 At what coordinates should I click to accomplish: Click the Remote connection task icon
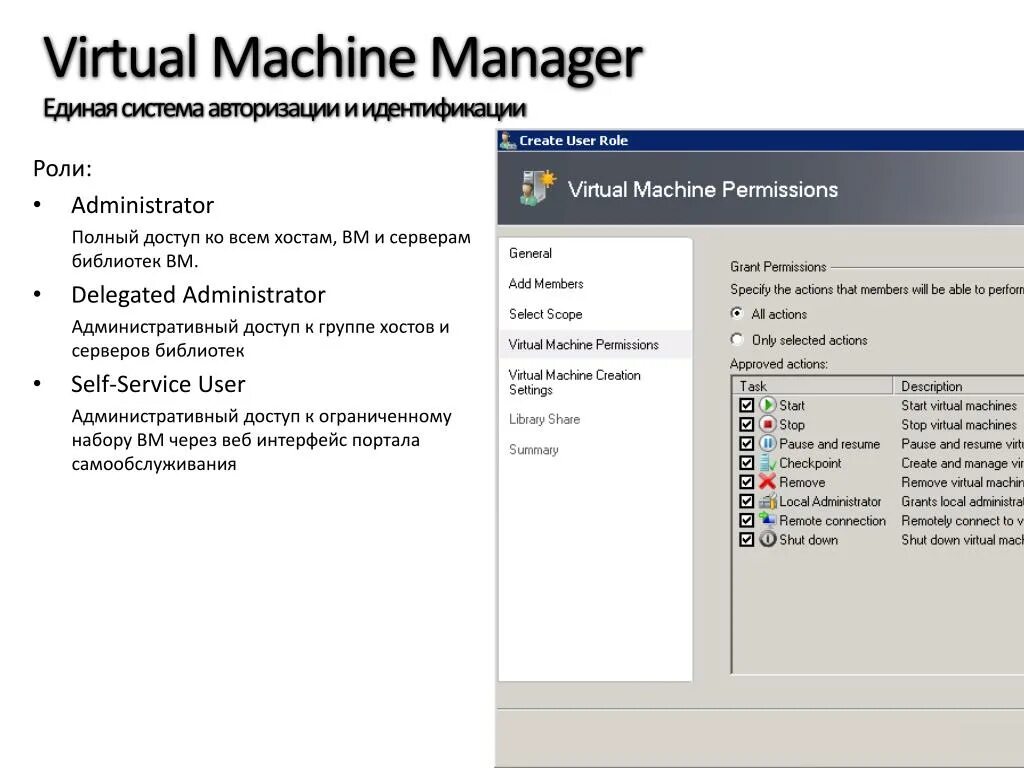click(x=767, y=520)
